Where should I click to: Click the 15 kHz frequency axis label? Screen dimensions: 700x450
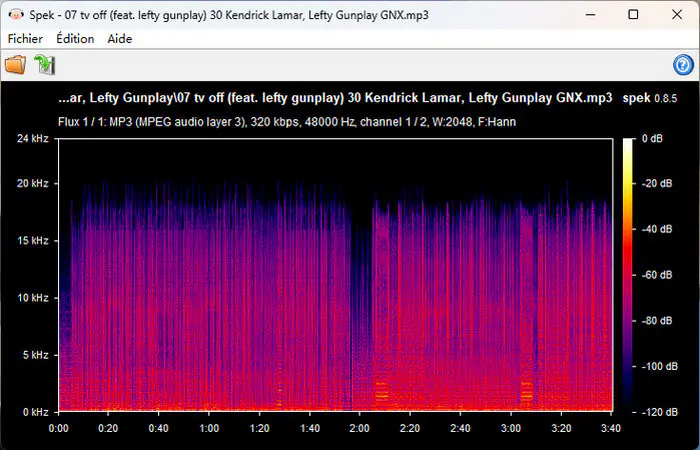pyautogui.click(x=33, y=241)
